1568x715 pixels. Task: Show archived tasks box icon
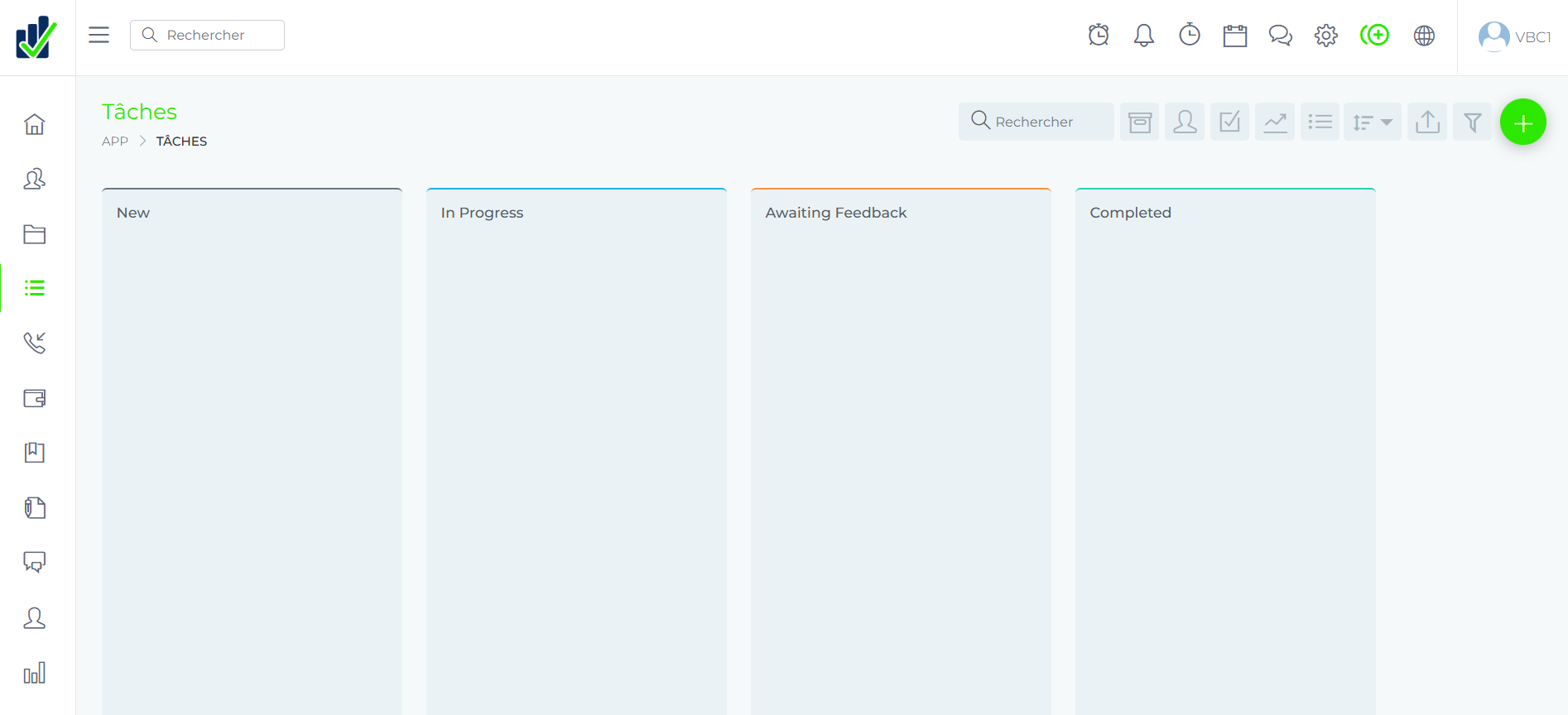[x=1139, y=122]
